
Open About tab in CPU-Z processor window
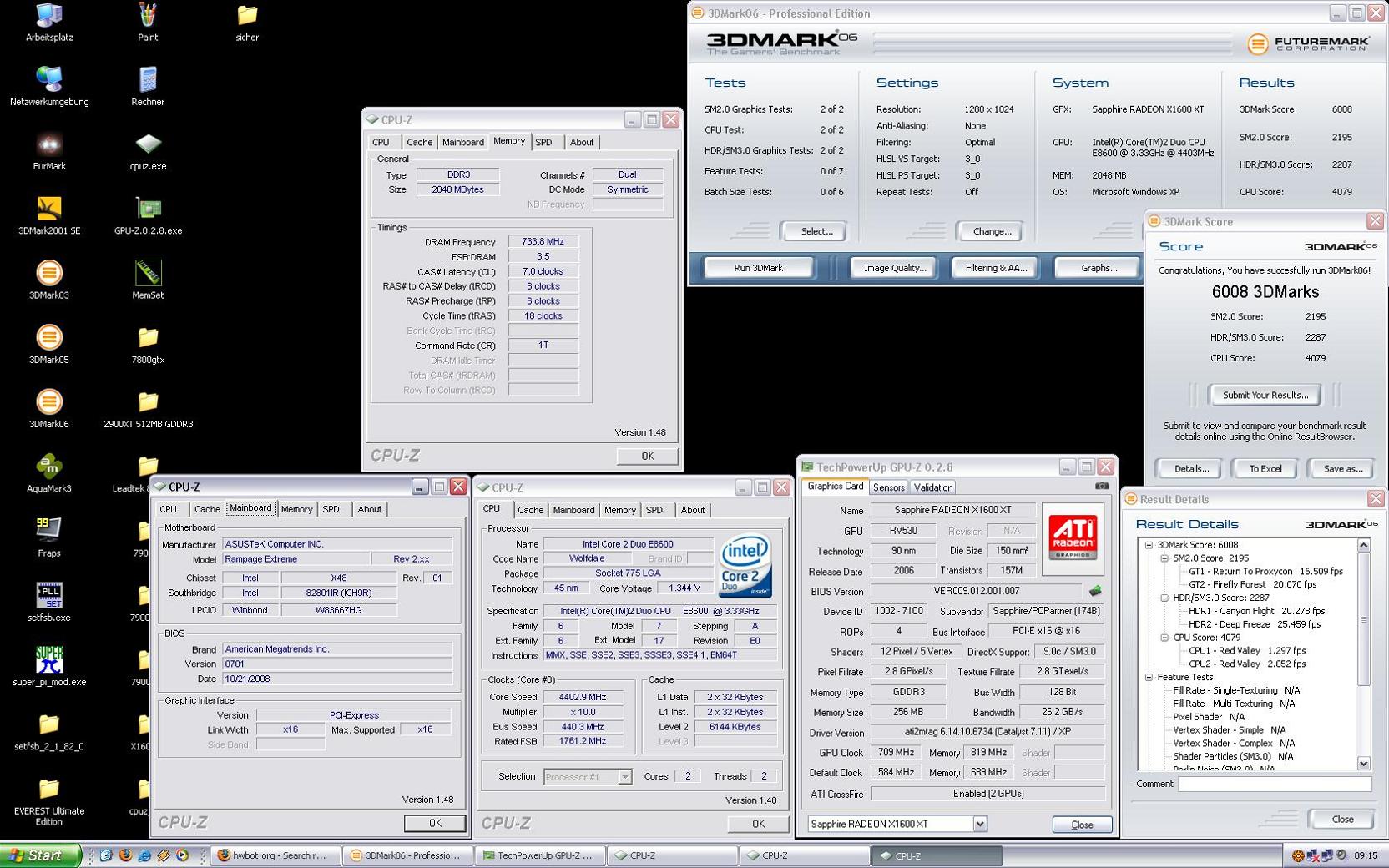pyautogui.click(x=692, y=510)
